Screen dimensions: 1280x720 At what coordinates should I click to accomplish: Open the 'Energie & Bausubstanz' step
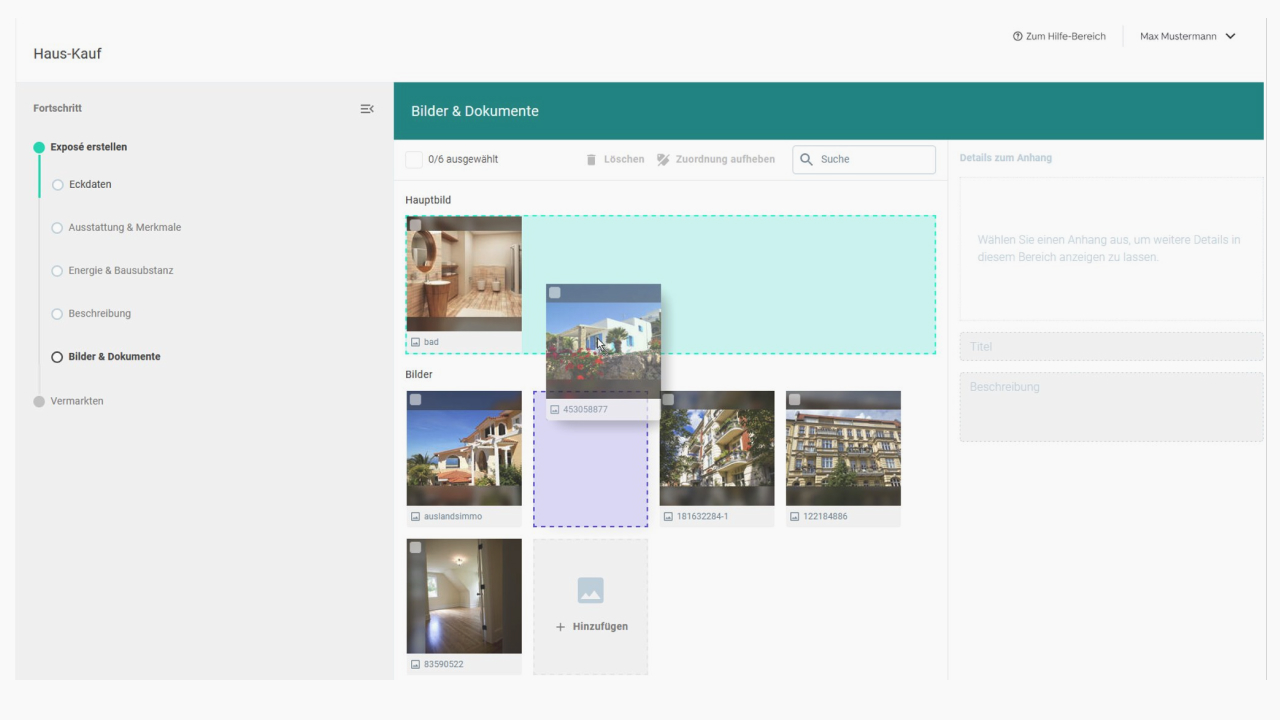[120, 271]
